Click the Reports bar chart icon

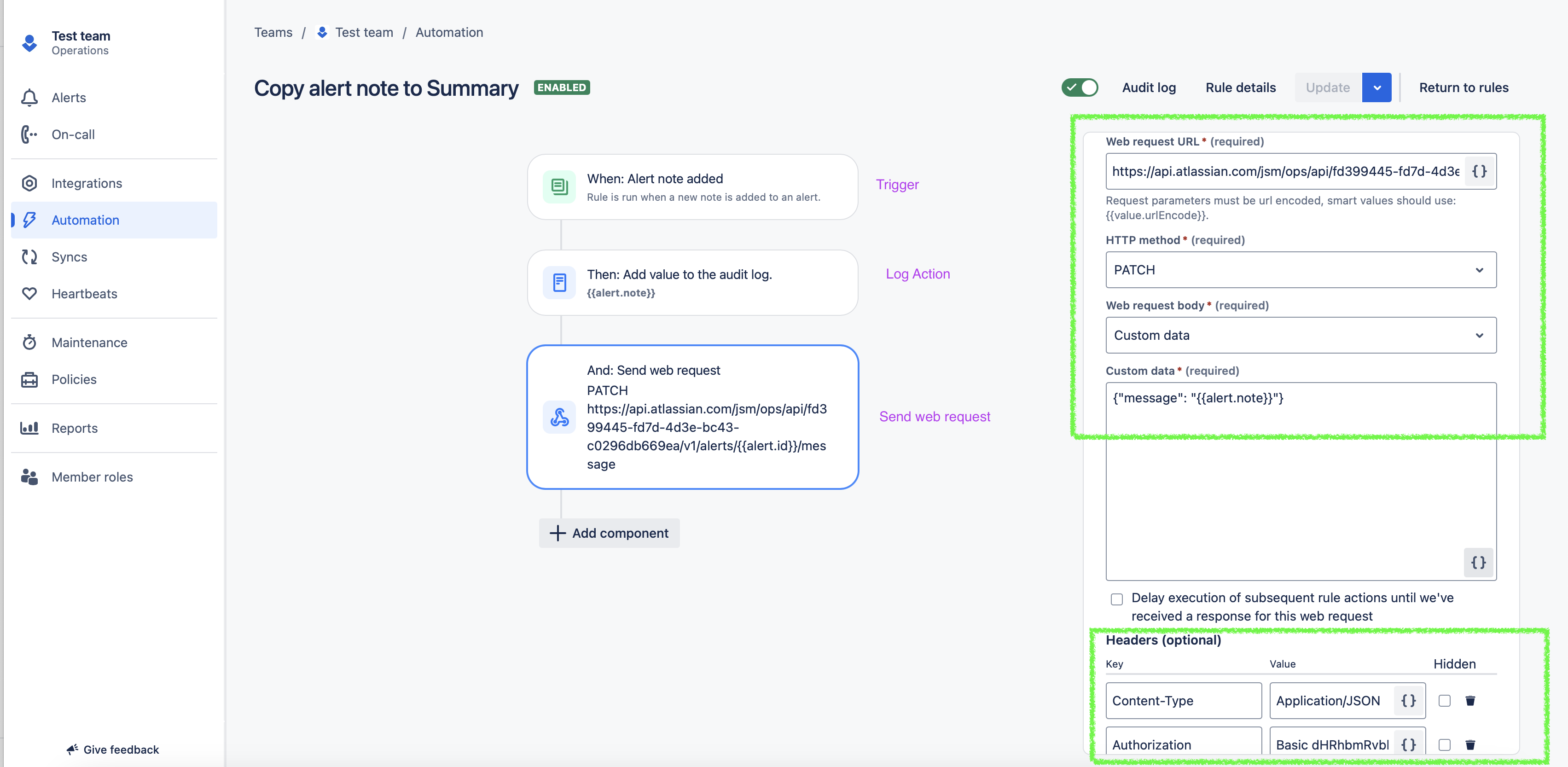tap(29, 428)
